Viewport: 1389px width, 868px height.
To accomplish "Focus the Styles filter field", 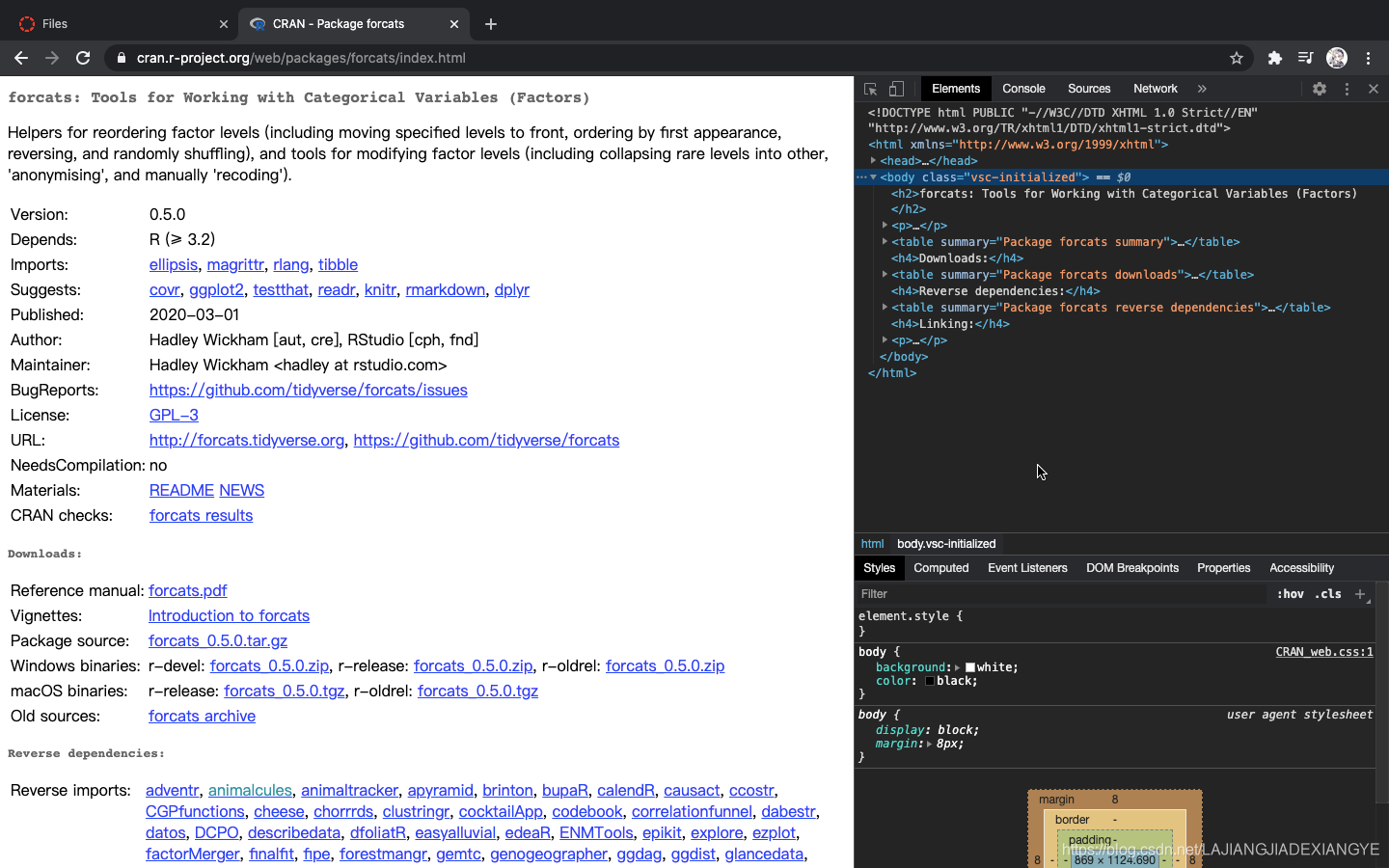I will coord(1061,594).
